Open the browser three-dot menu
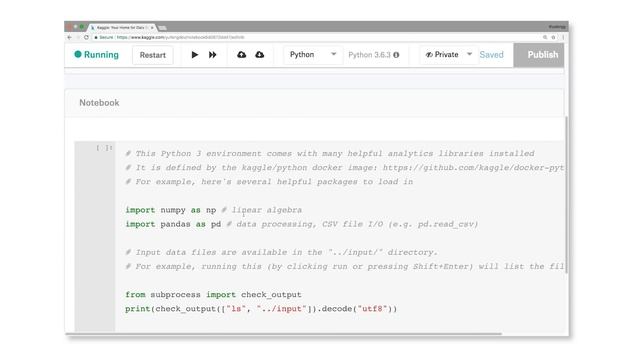The width and height of the screenshot is (640, 360). click(563, 37)
